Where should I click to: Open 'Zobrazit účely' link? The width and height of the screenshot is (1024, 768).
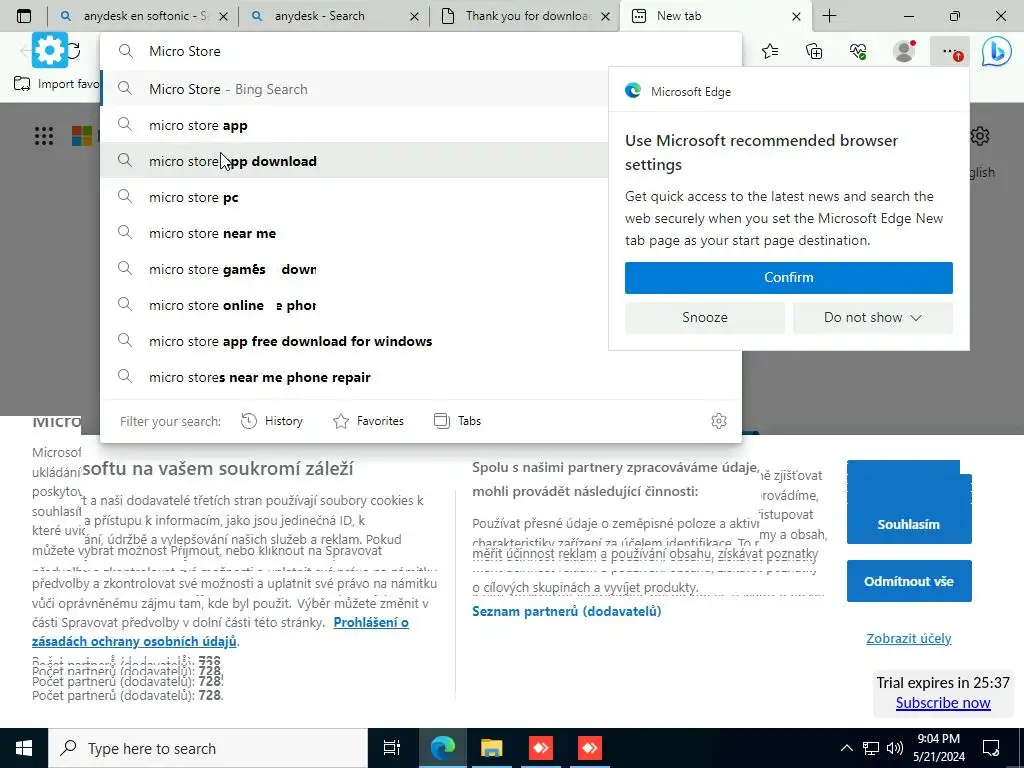pyautogui.click(x=908, y=639)
